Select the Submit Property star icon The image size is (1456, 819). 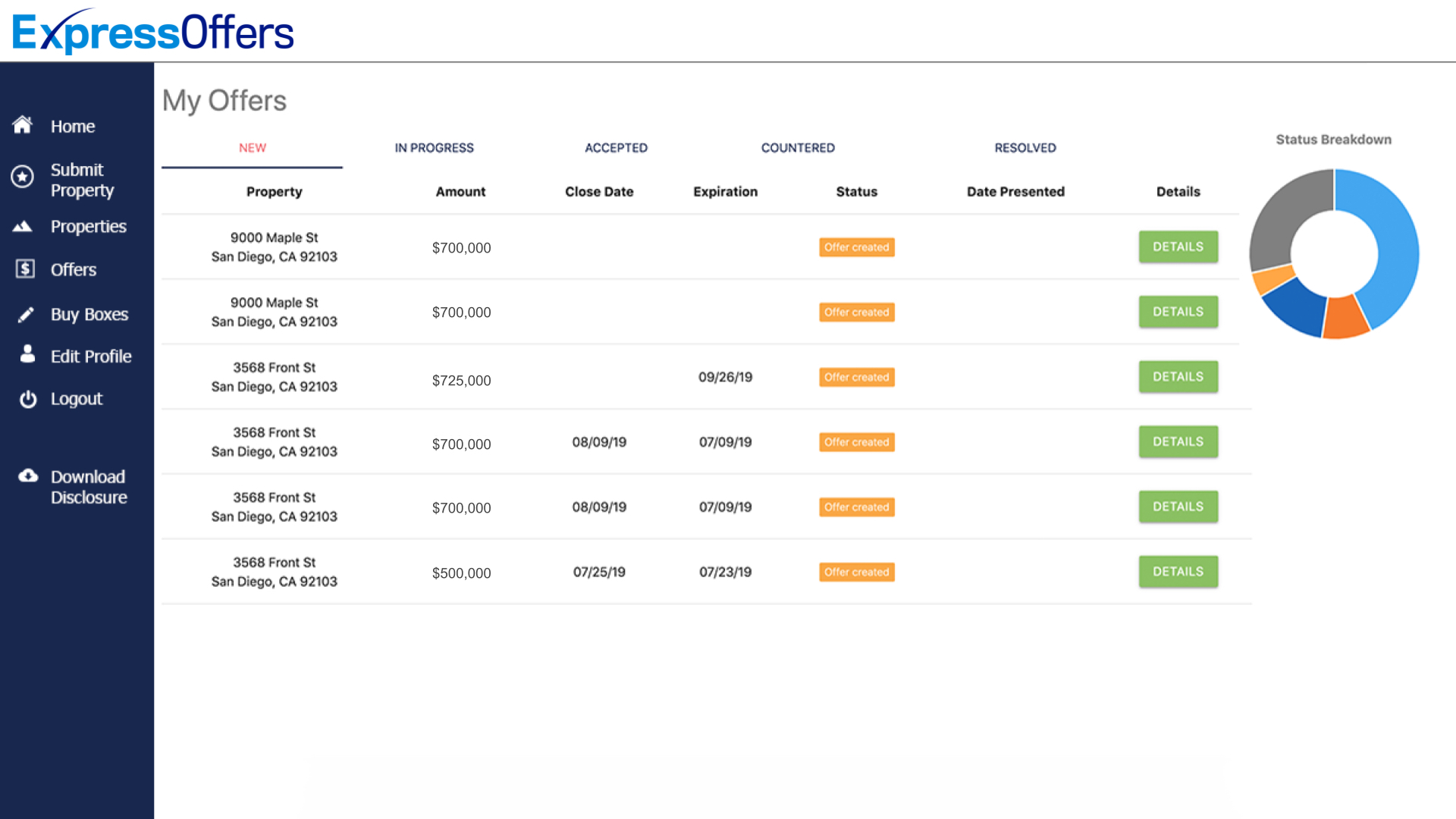point(23,177)
